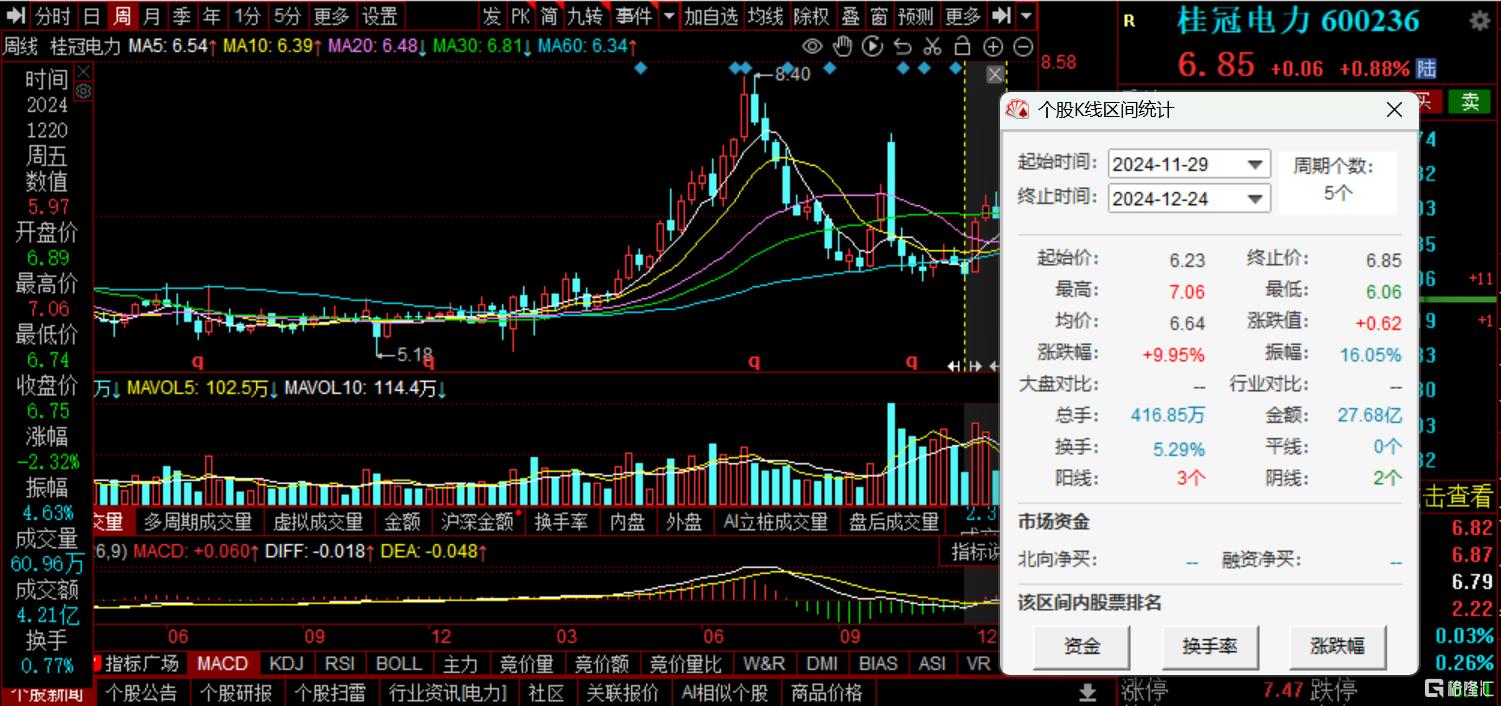This screenshot has height=706, width=1501.
Task: Switch indicator to BOLL
Action: [398, 663]
